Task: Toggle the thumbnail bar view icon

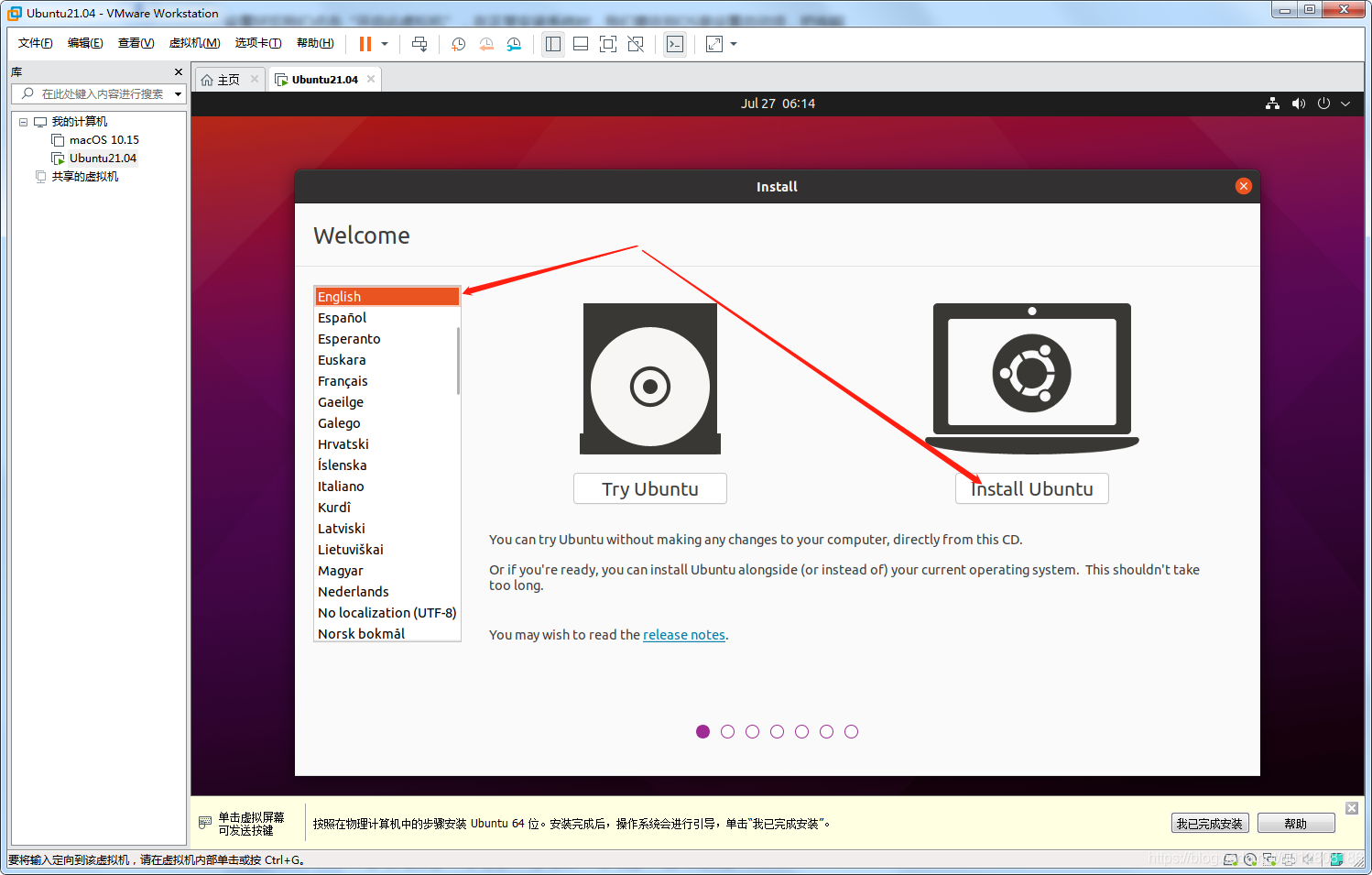Action: pos(581,44)
